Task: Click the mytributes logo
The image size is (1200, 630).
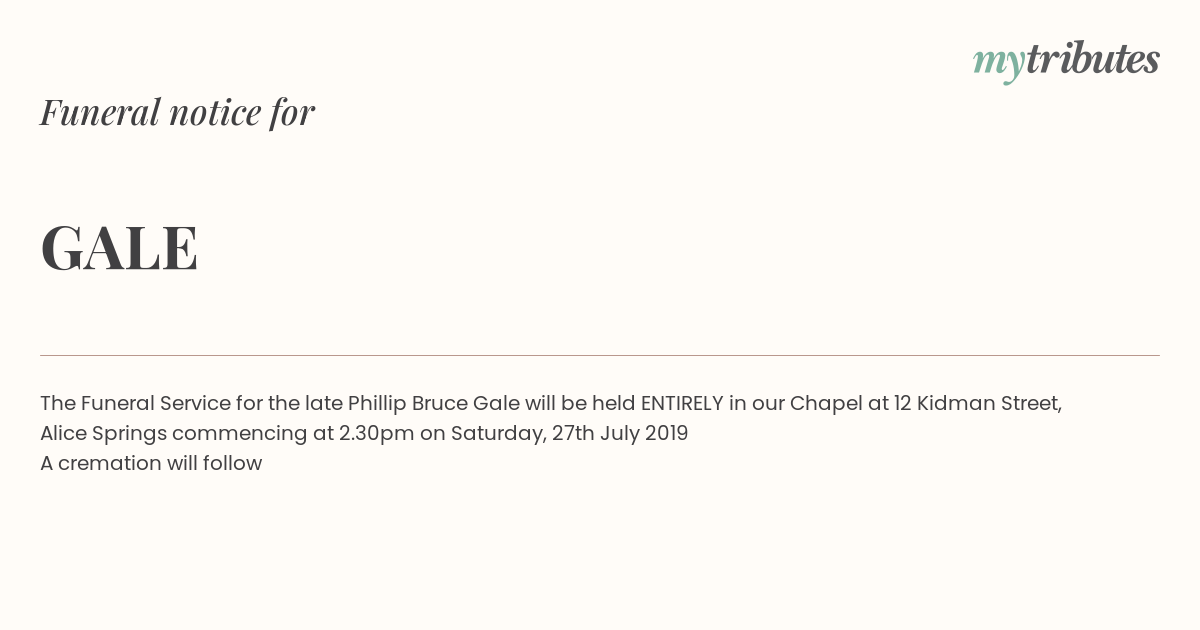Action: pos(1066,61)
